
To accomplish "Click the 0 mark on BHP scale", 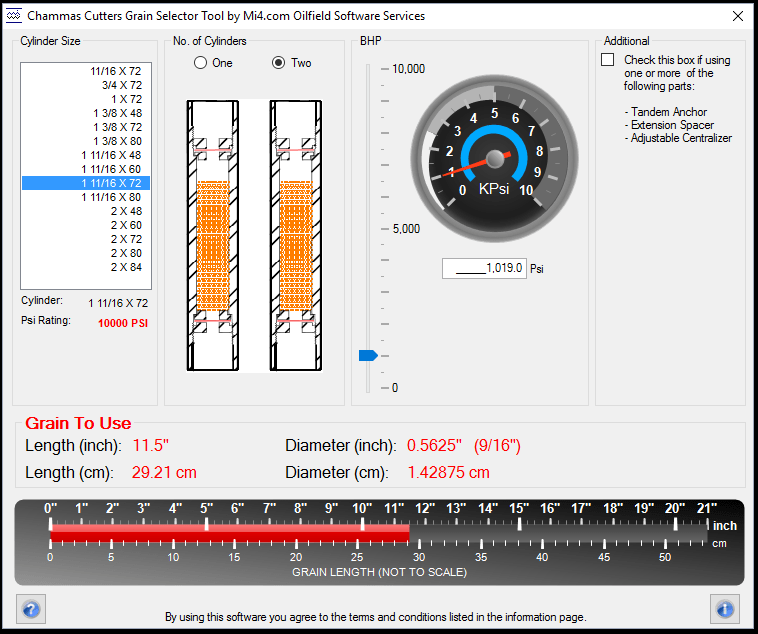I will click(x=395, y=388).
